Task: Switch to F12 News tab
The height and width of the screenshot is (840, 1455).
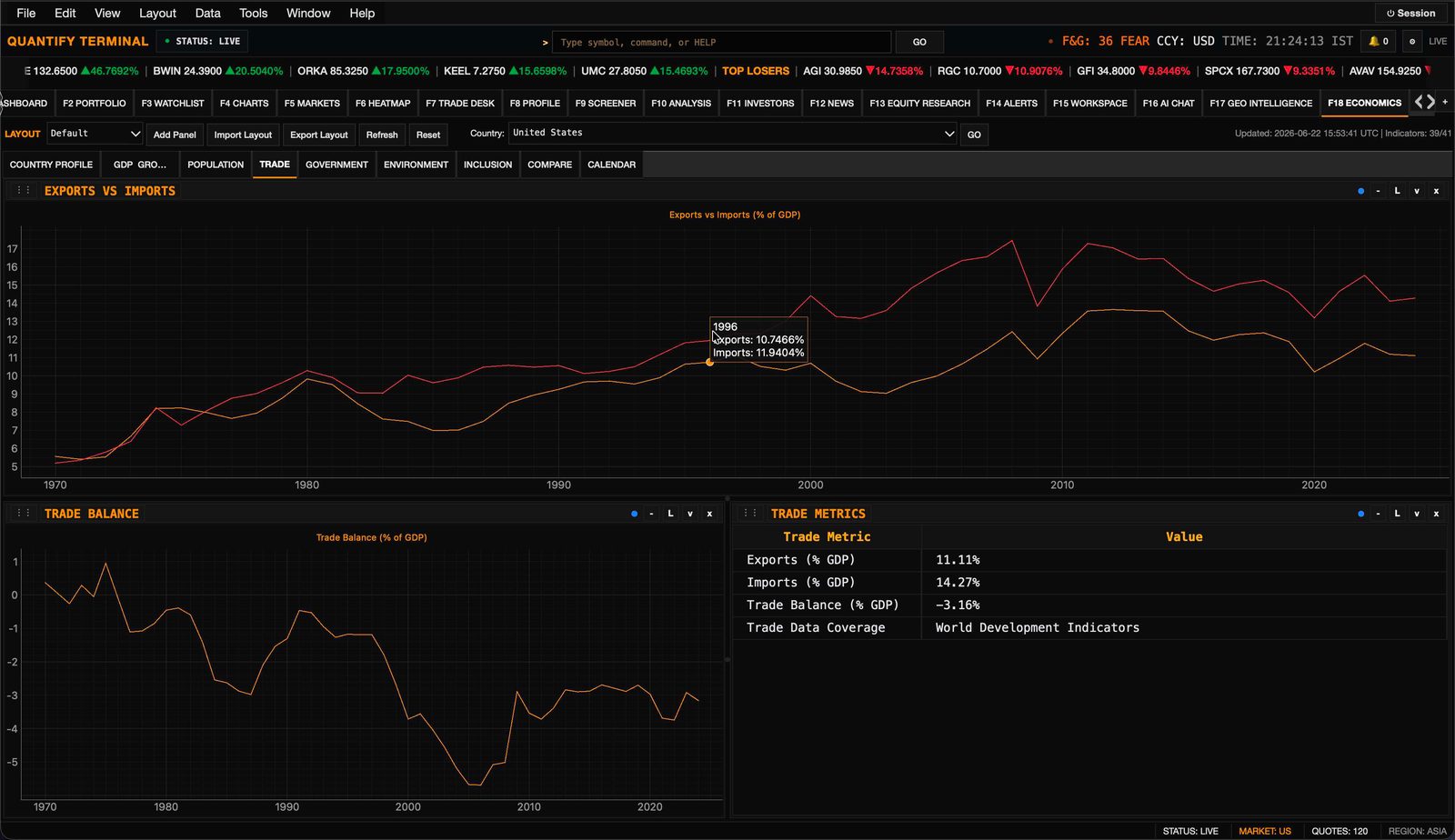Action: [x=832, y=103]
